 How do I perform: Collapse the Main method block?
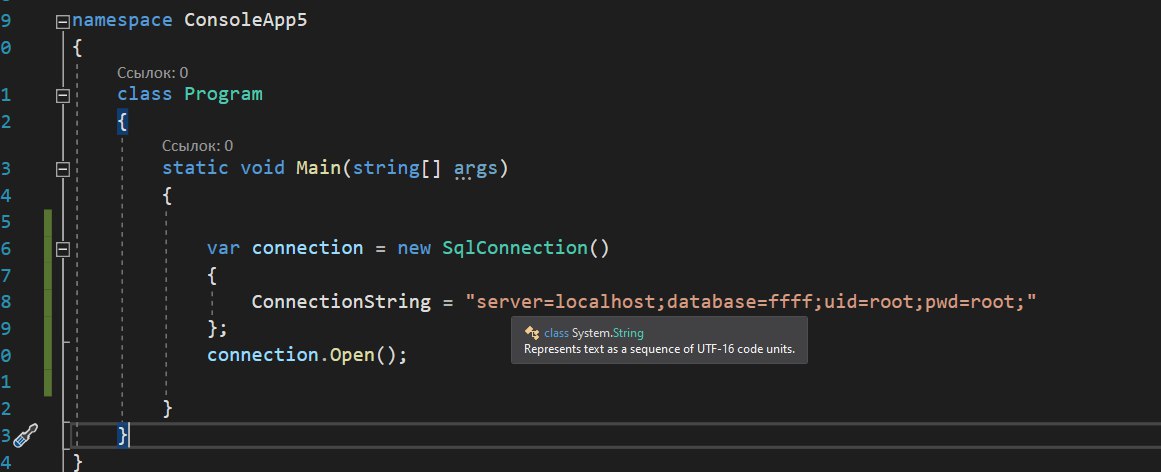pos(63,170)
